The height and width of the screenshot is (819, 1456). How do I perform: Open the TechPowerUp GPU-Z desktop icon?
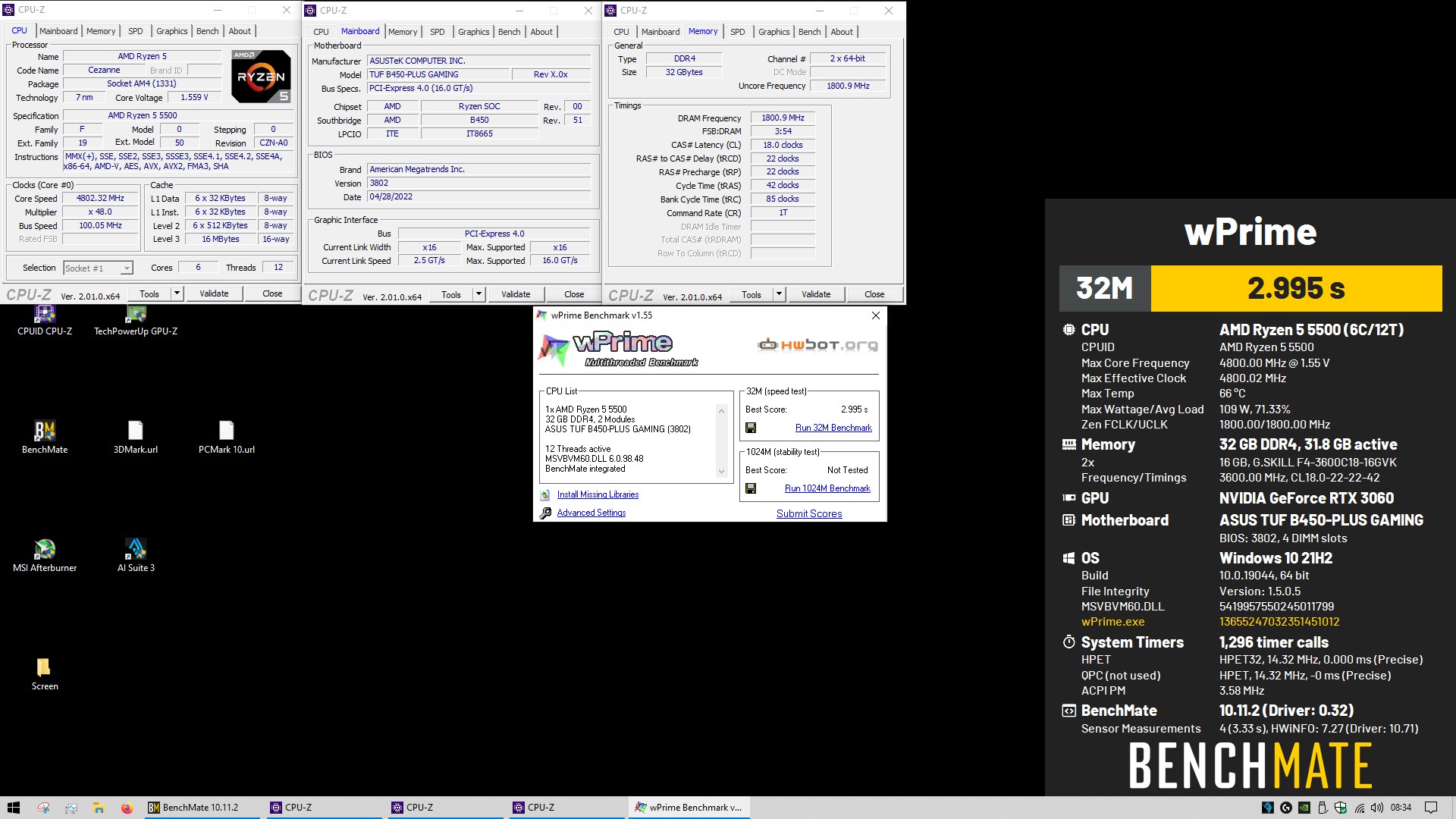click(136, 320)
